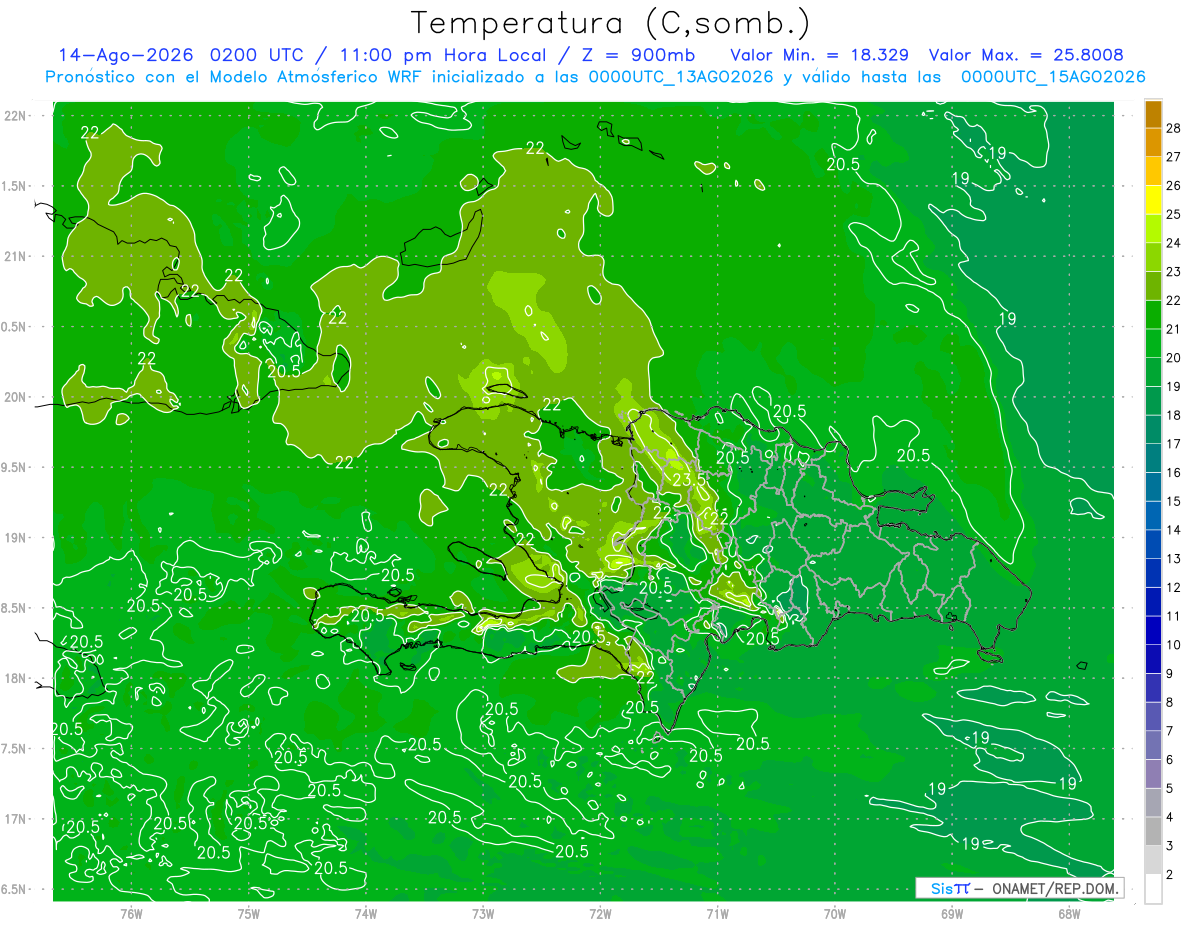
Task: Click the "73W" longitude axis label
Action: coord(483,913)
